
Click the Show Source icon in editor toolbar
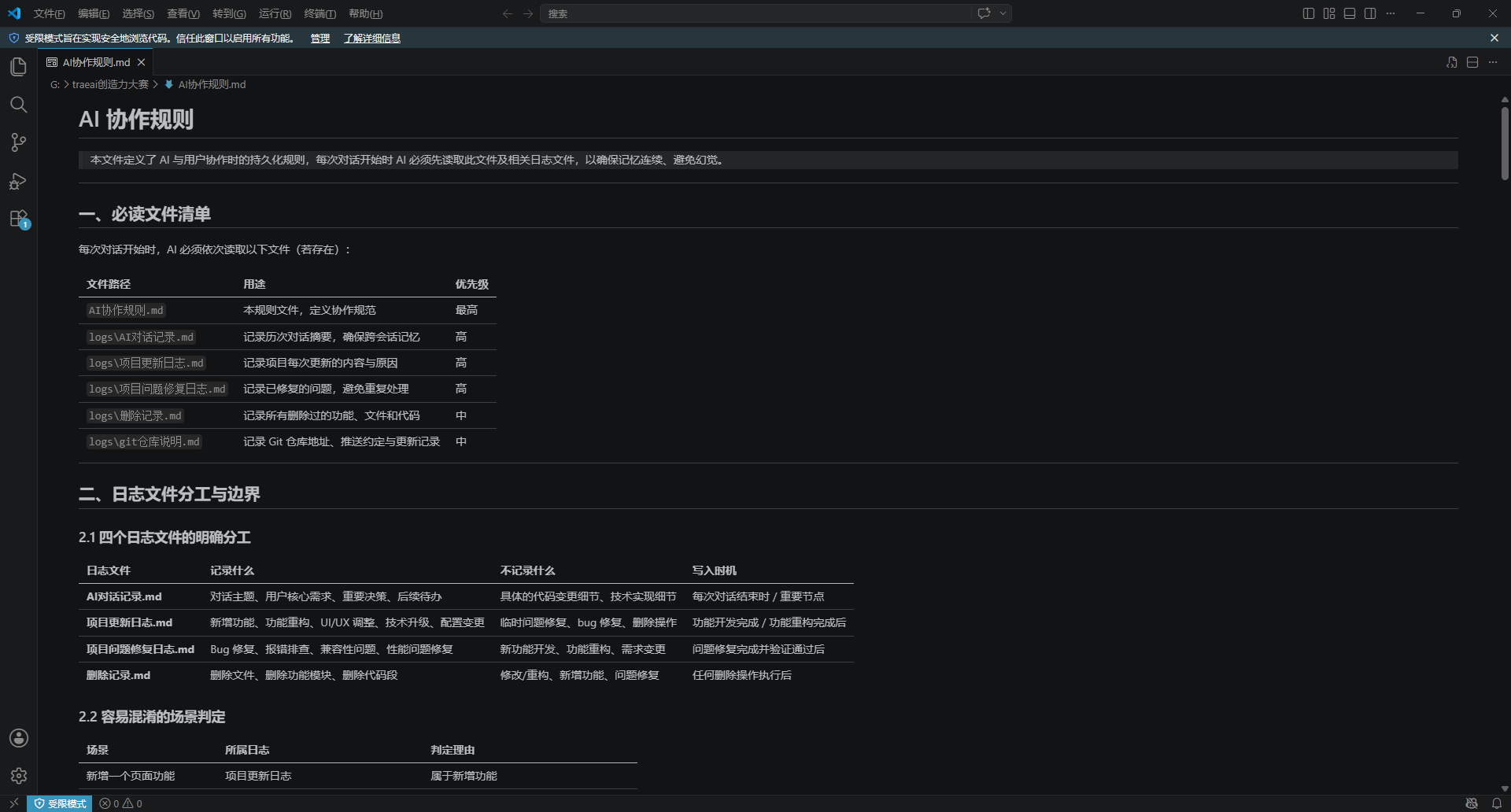1452,62
